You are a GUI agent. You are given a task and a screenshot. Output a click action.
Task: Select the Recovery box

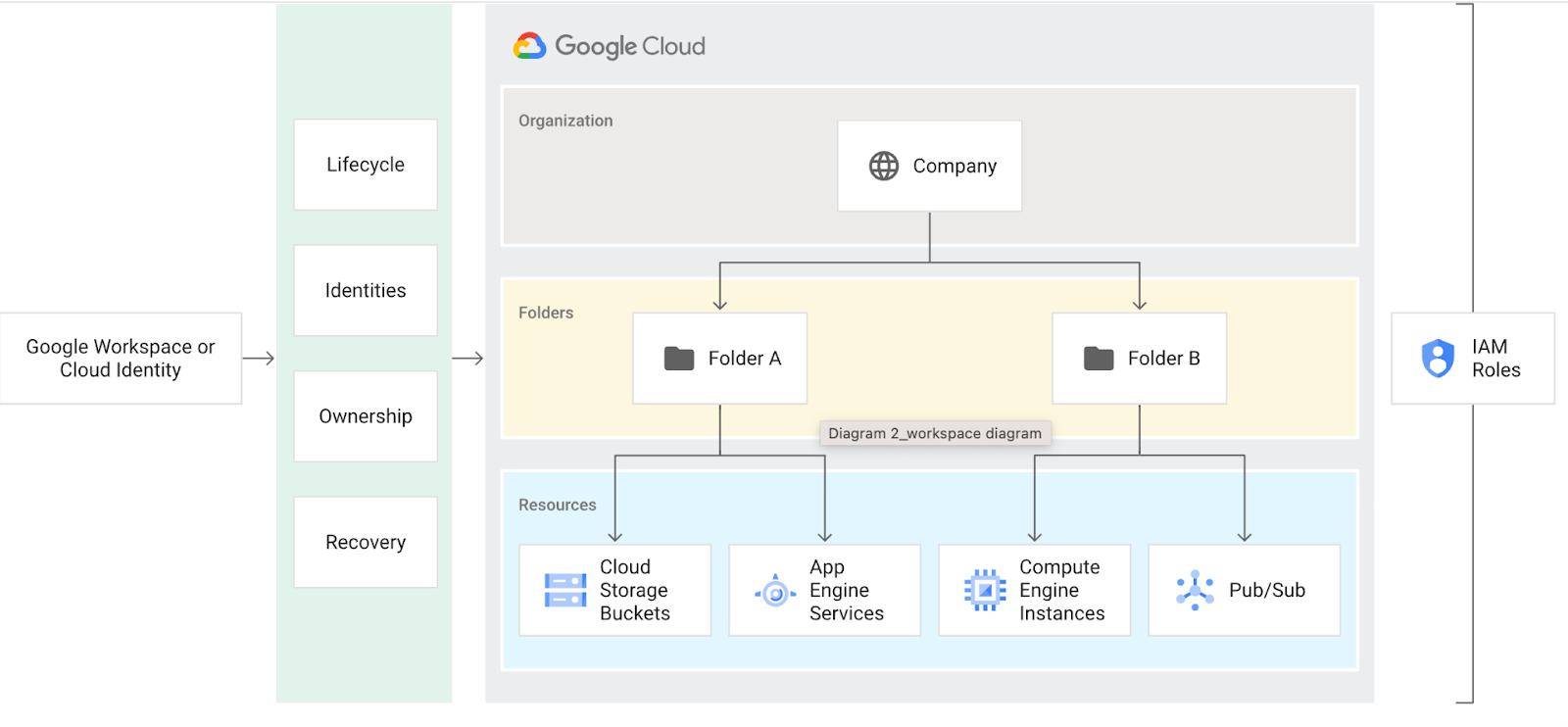click(x=366, y=543)
